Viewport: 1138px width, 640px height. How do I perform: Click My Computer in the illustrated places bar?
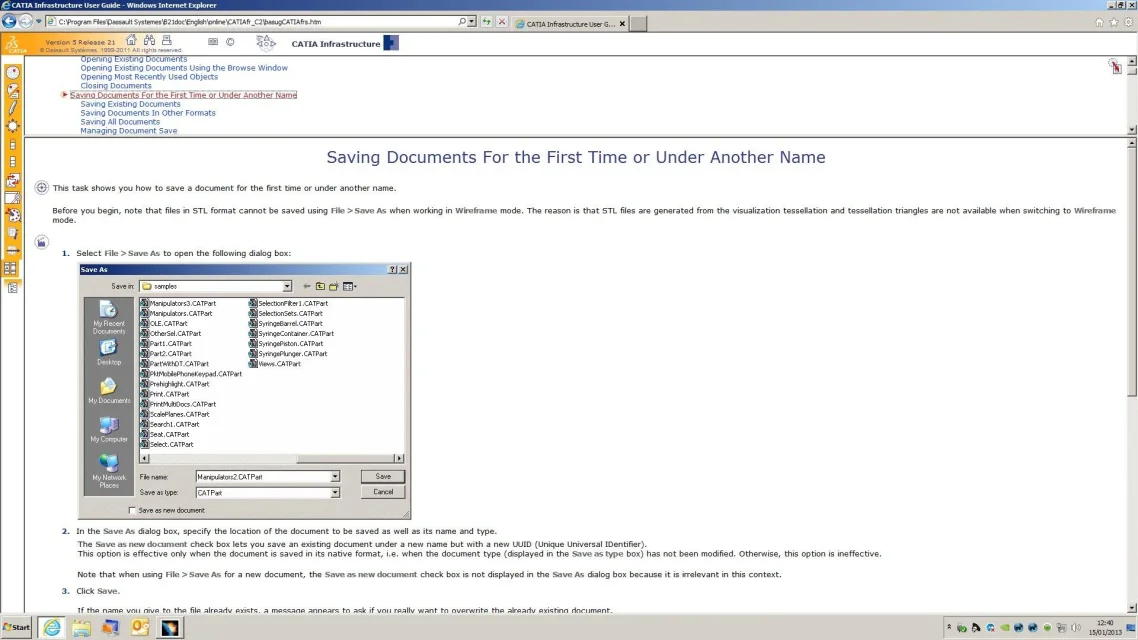pos(109,429)
